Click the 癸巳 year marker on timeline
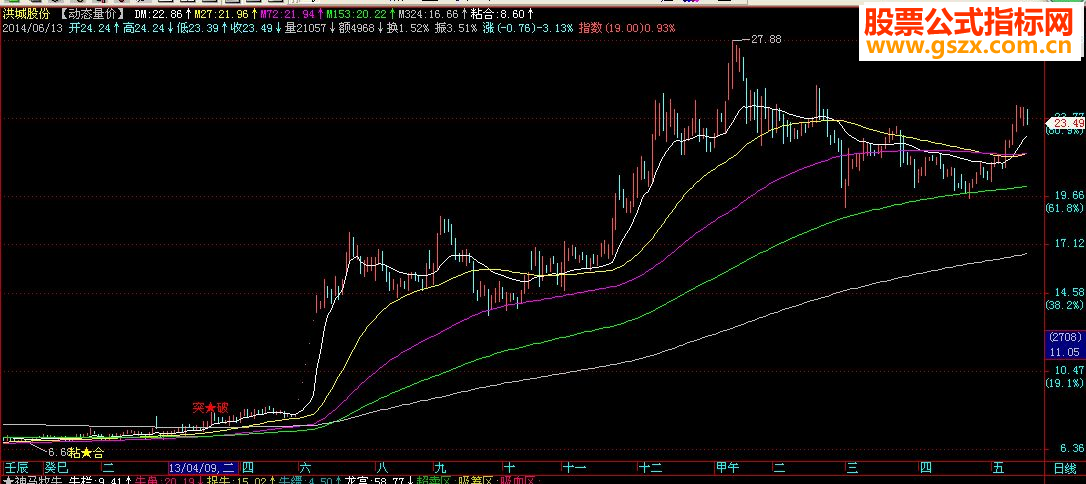 [x=57, y=468]
